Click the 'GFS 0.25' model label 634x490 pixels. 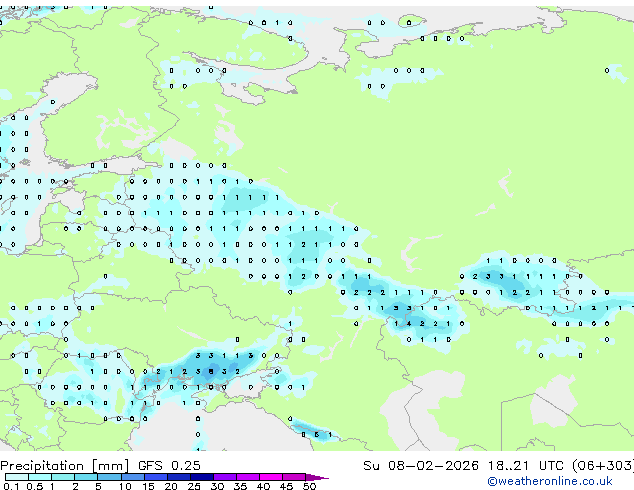click(x=169, y=466)
